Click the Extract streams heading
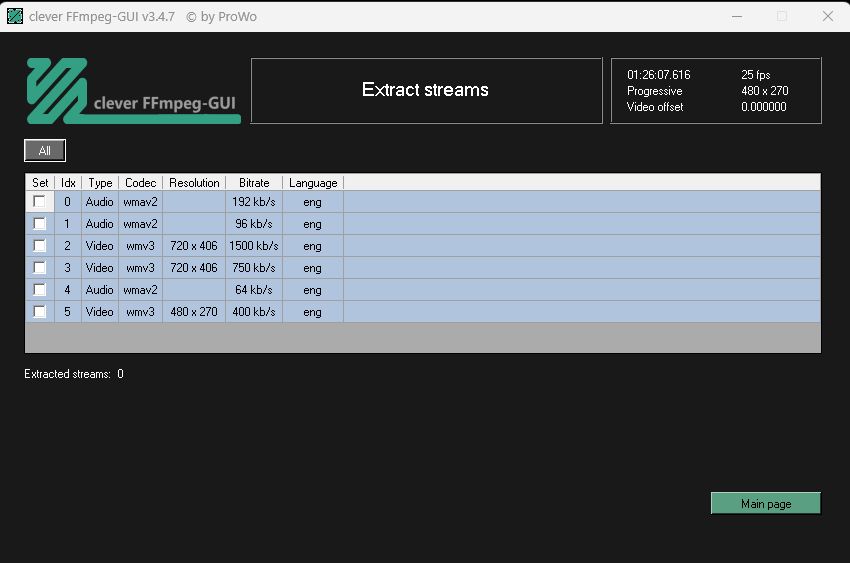 pyautogui.click(x=425, y=89)
